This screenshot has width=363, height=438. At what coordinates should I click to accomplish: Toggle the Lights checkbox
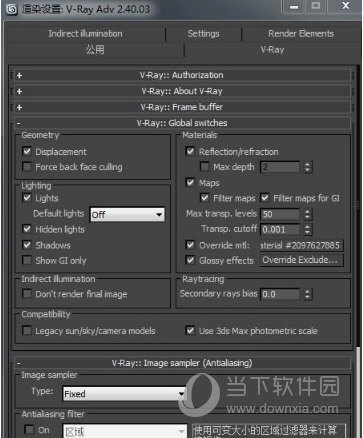pos(27,198)
